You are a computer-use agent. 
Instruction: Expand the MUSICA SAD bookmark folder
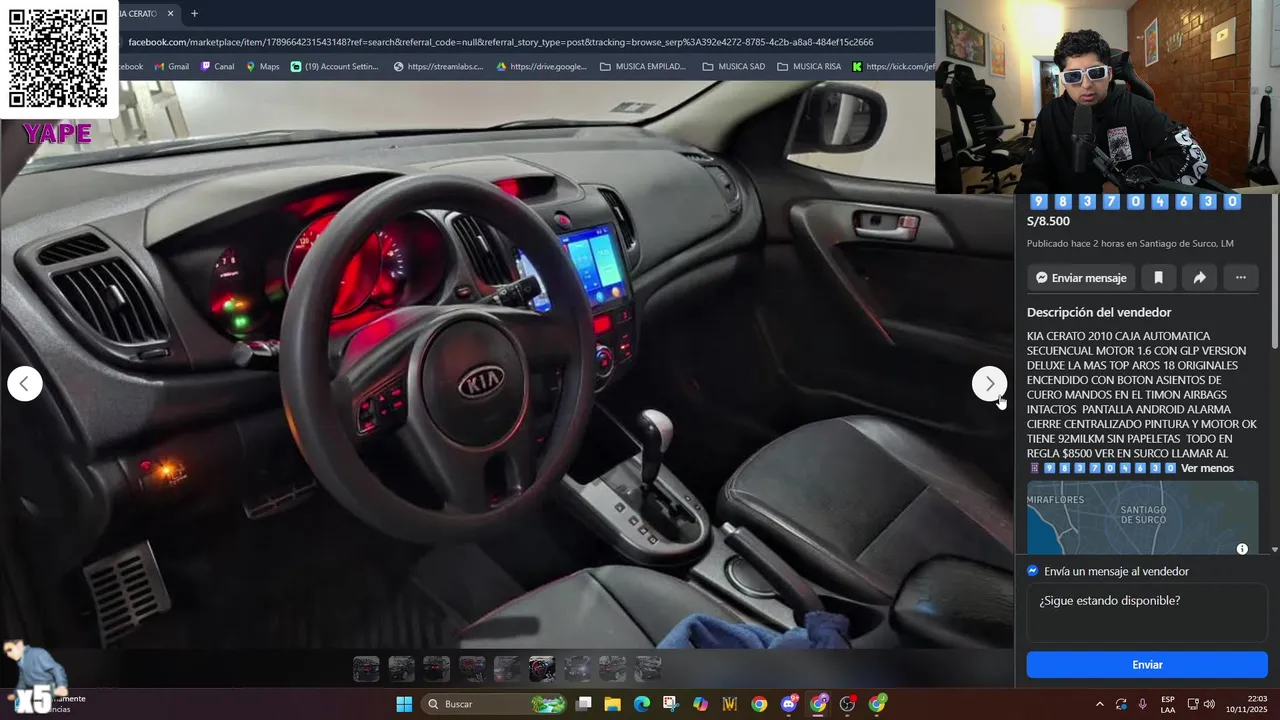click(x=734, y=67)
